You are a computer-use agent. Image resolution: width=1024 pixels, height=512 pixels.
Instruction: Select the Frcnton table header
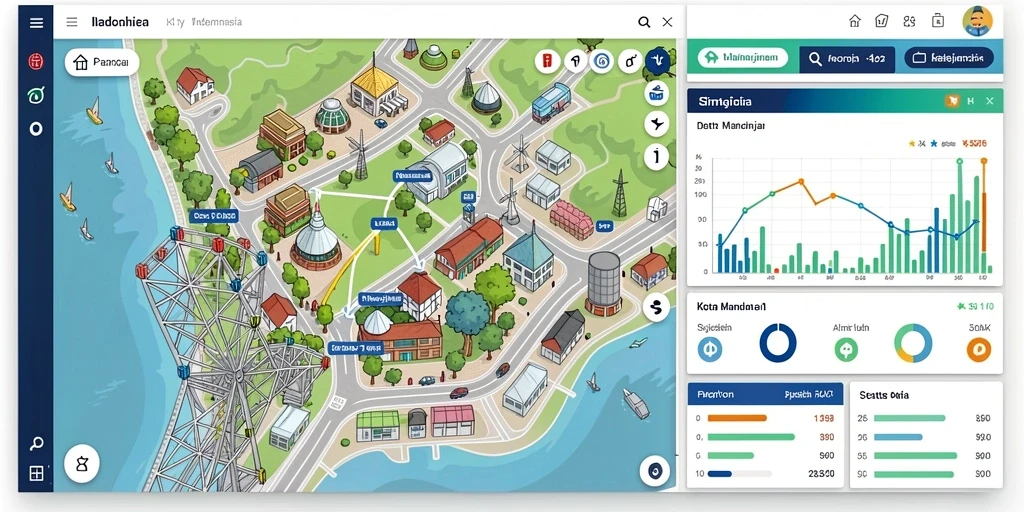tap(715, 394)
